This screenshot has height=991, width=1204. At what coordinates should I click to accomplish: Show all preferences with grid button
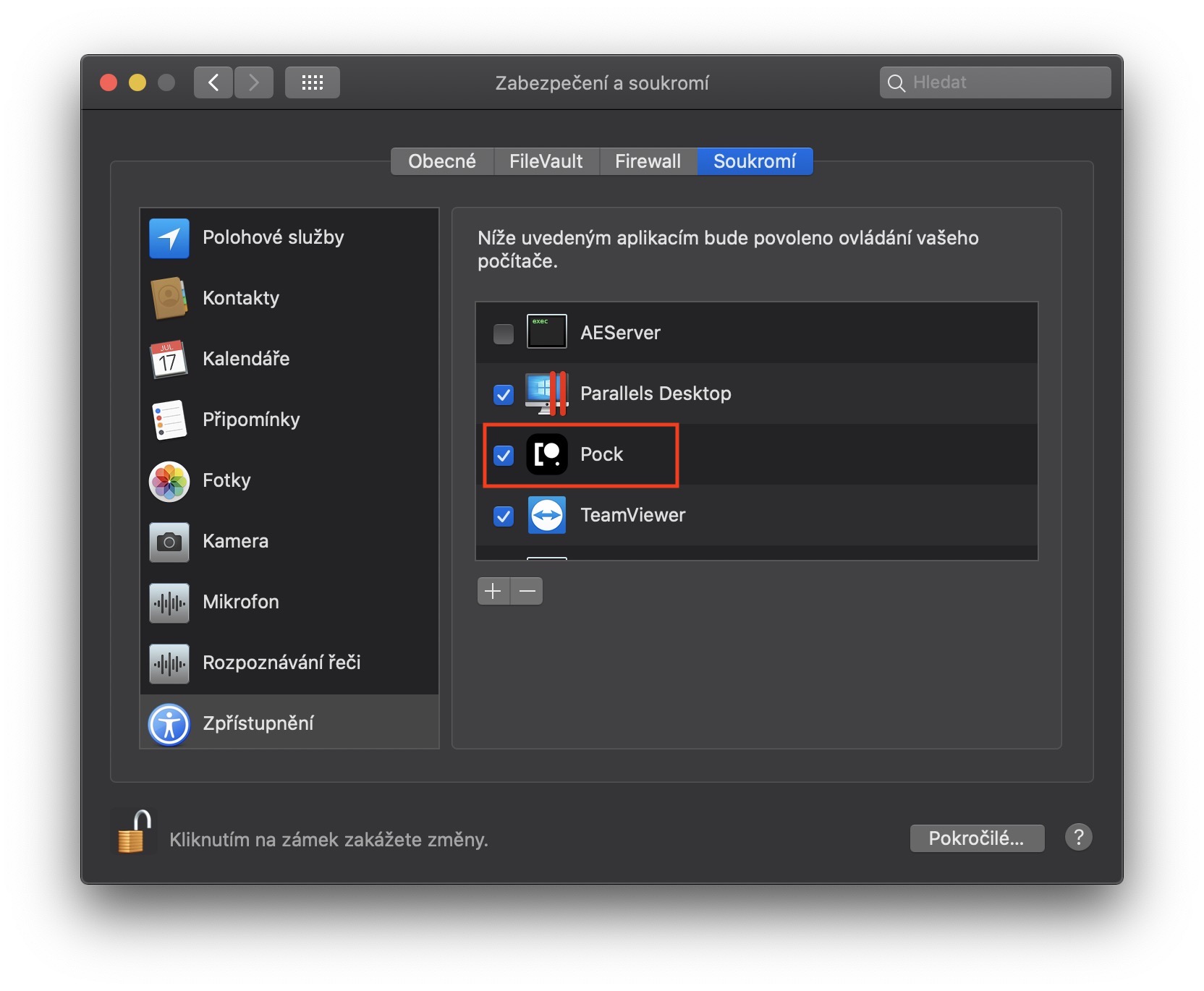pos(313,82)
